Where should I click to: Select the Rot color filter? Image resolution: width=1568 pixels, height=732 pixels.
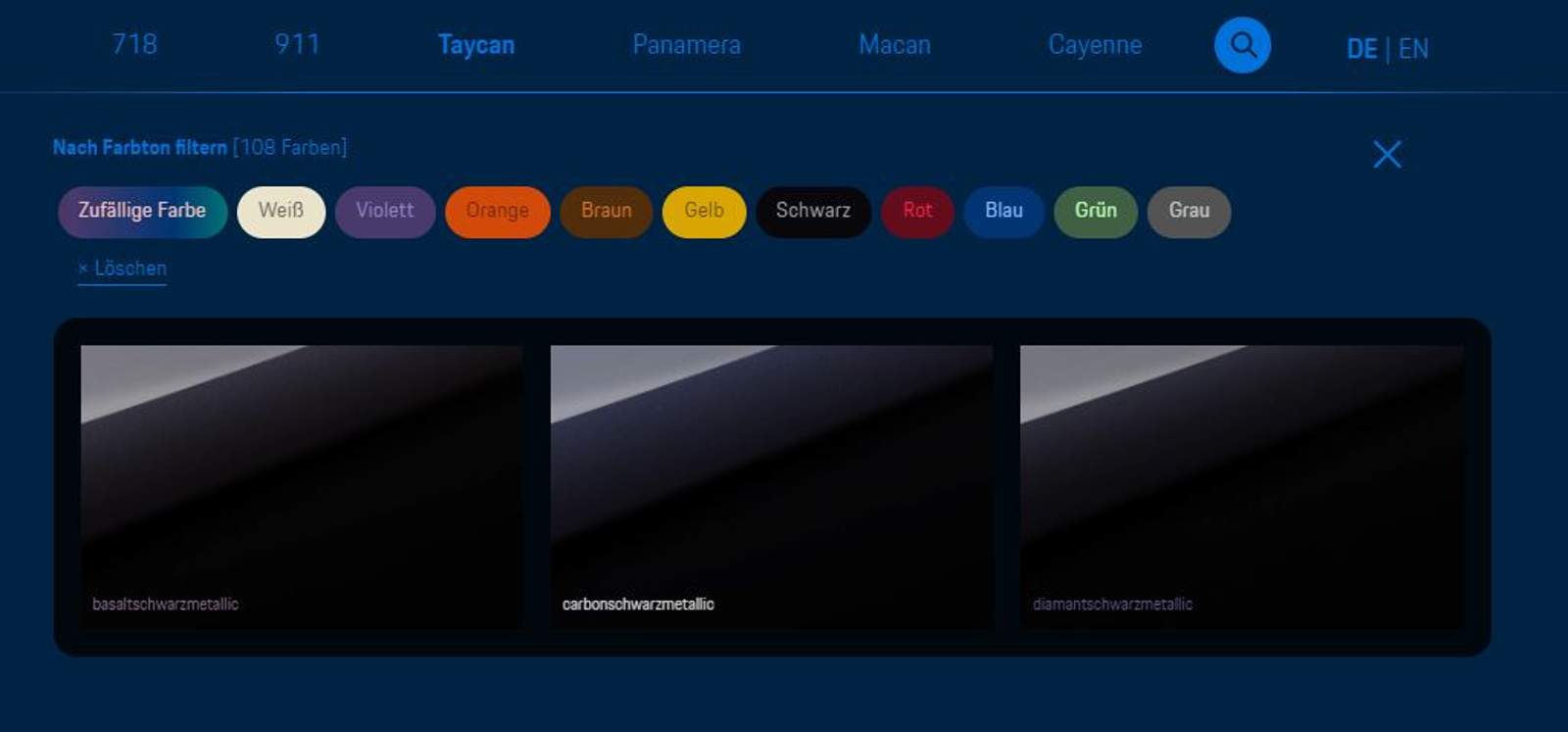[x=917, y=212]
